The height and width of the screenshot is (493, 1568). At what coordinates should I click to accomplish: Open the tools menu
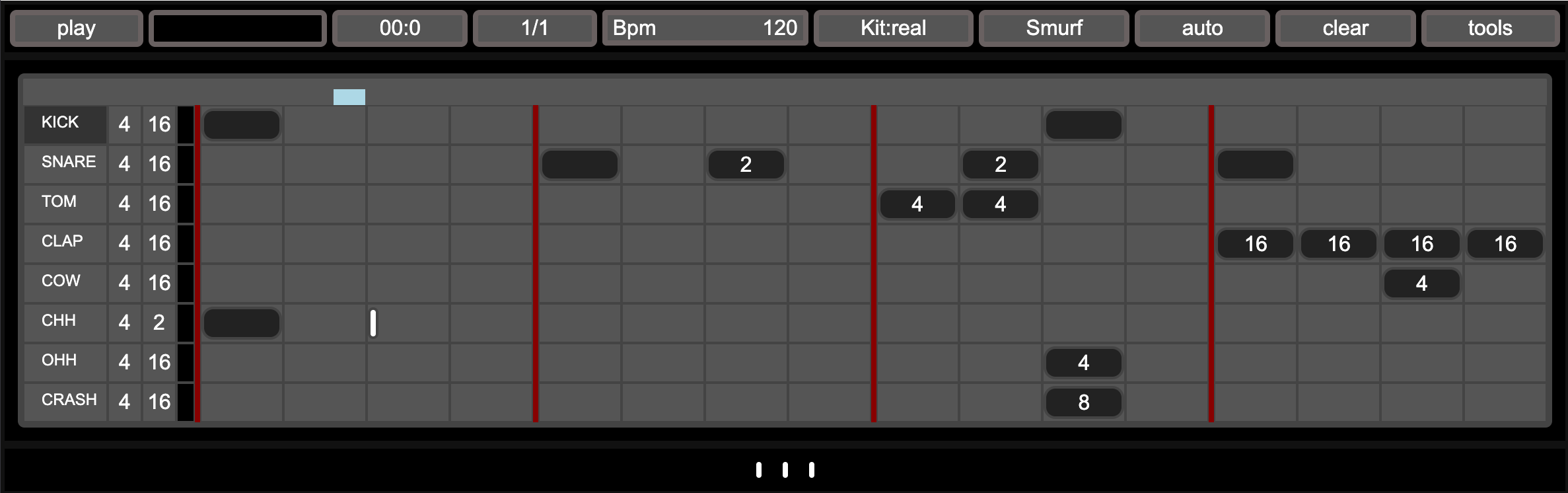click(x=1490, y=28)
